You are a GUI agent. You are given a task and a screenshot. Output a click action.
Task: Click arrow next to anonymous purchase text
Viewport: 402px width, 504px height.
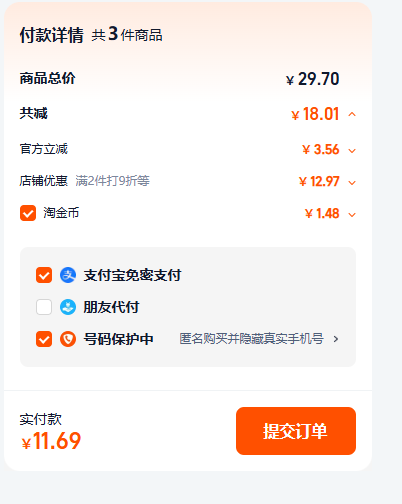pyautogui.click(x=336, y=339)
